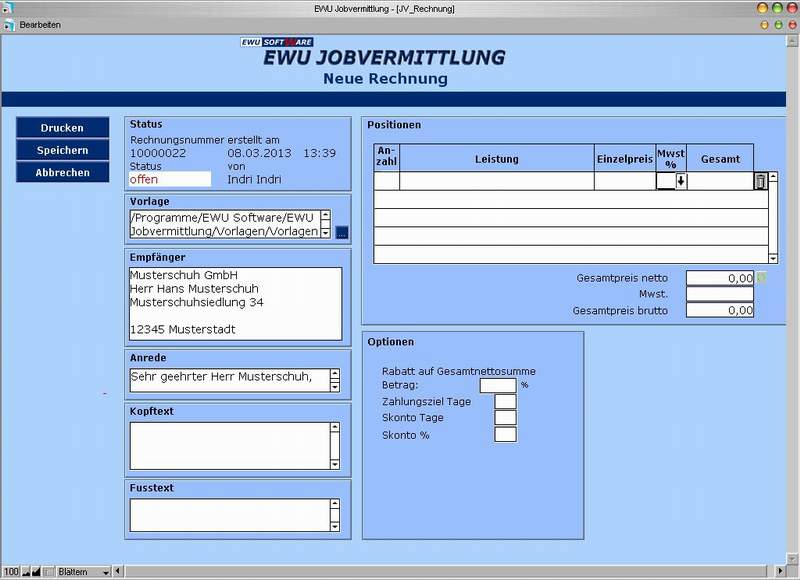Click the Skonto % field

pos(505,435)
